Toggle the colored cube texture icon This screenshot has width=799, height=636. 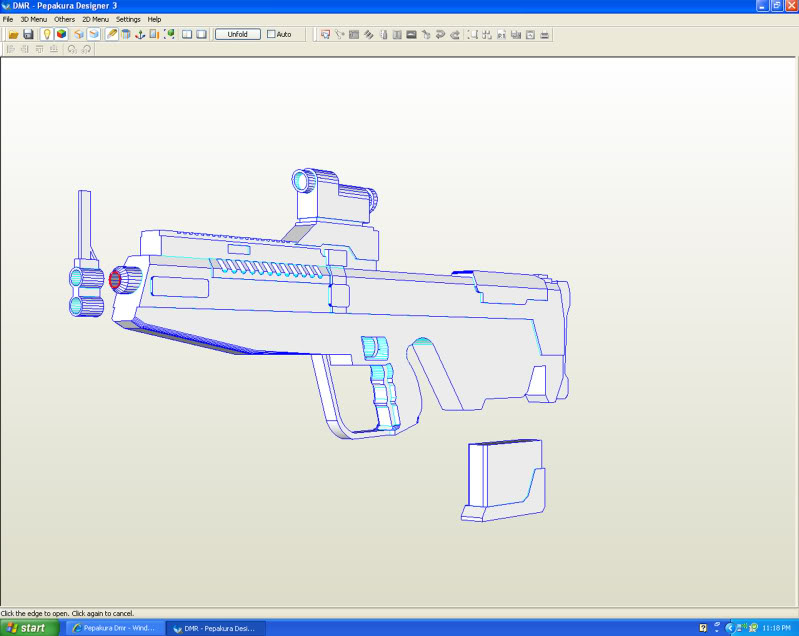click(x=62, y=35)
